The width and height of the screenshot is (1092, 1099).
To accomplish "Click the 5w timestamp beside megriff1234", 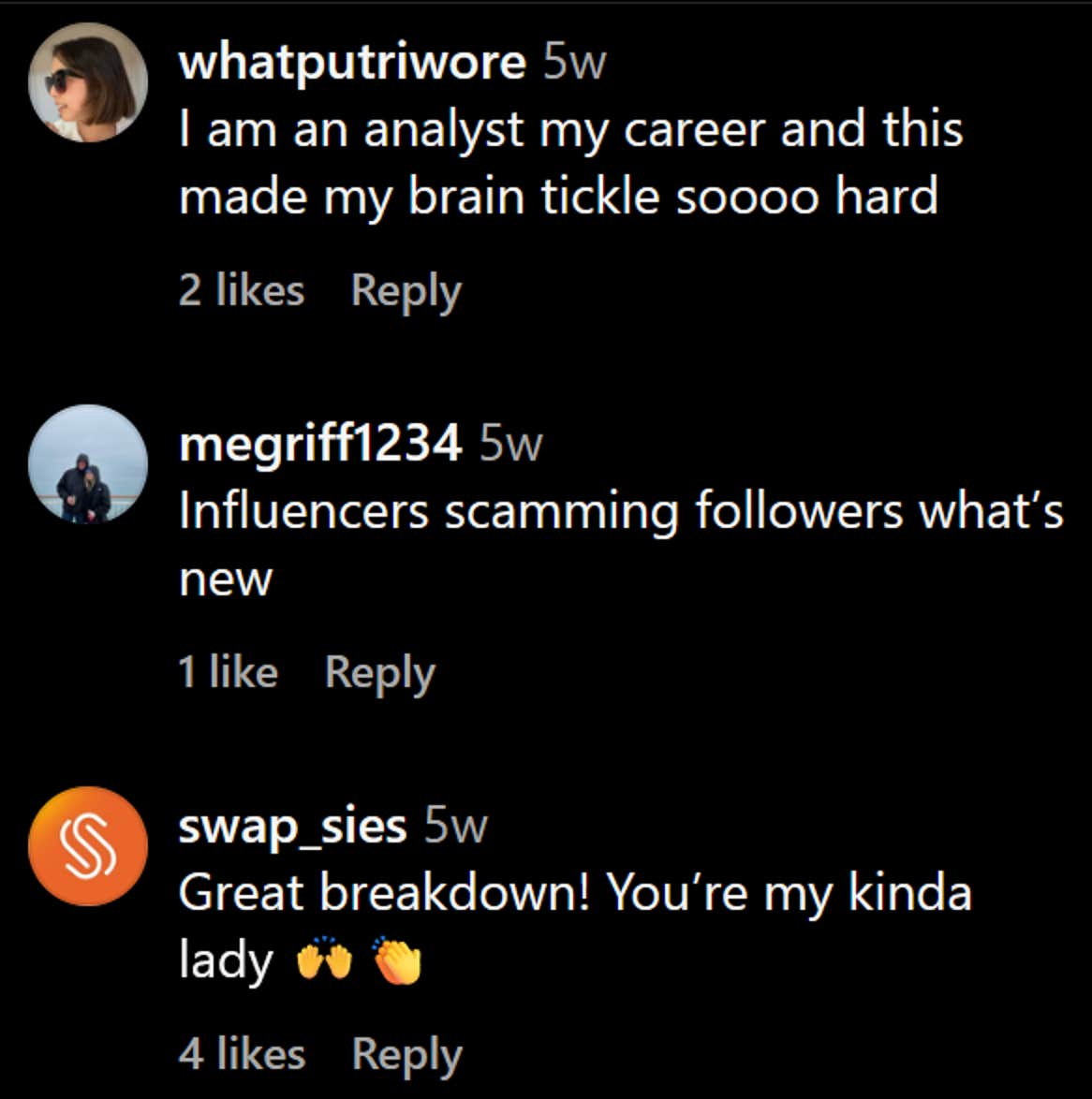I will point(510,442).
